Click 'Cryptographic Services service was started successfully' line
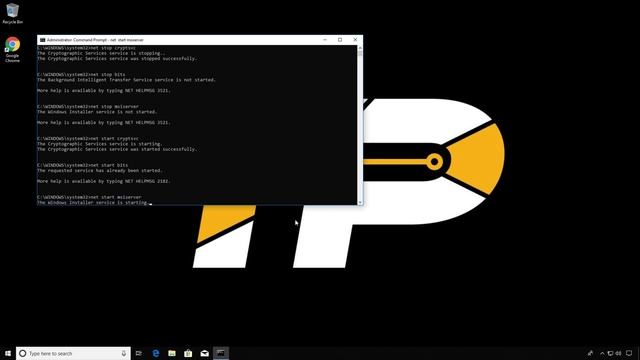This screenshot has width=640, height=360. click(117, 149)
